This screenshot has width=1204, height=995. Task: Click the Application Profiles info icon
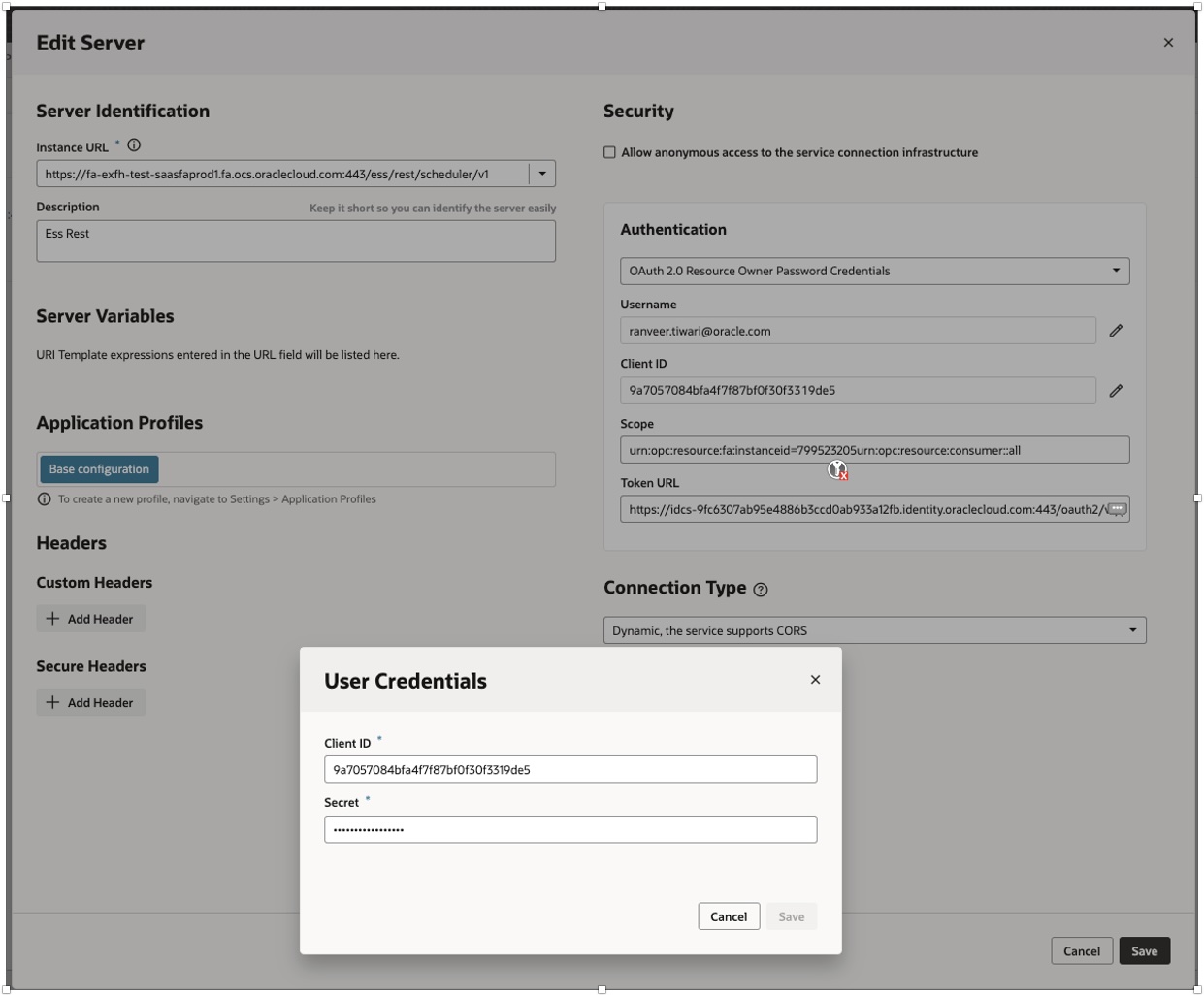click(x=44, y=499)
